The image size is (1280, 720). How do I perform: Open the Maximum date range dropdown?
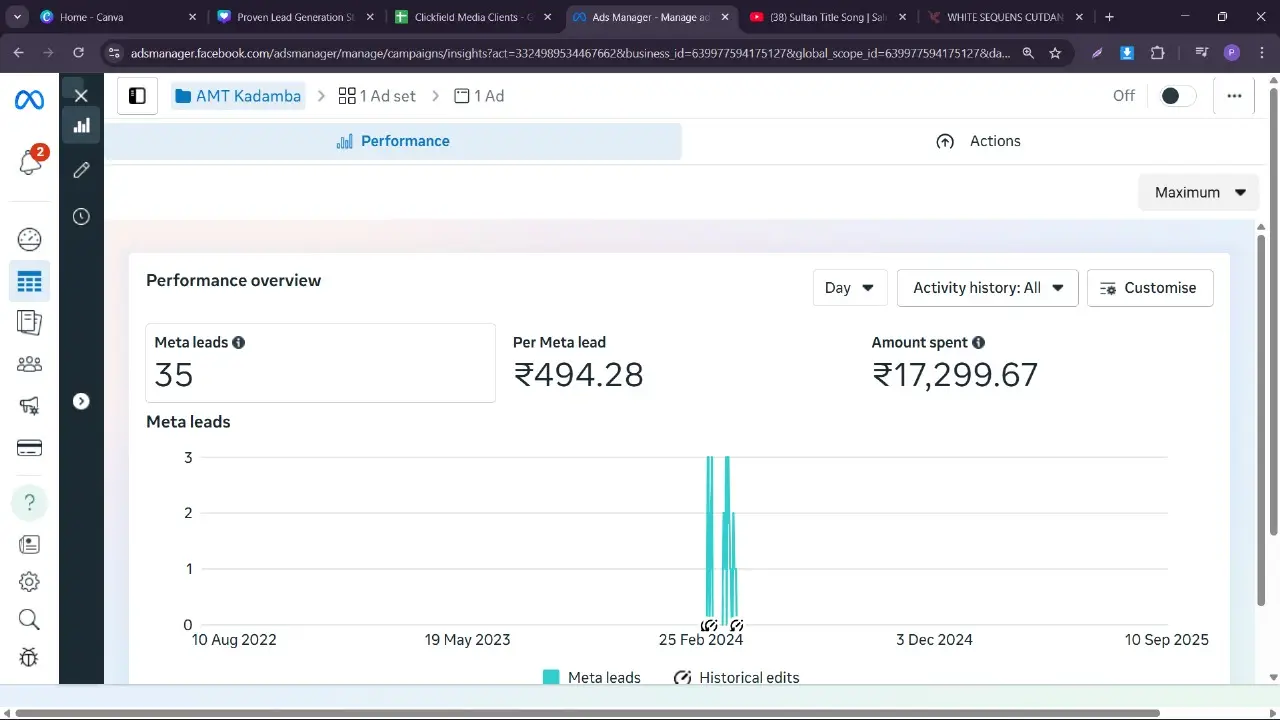point(1198,192)
